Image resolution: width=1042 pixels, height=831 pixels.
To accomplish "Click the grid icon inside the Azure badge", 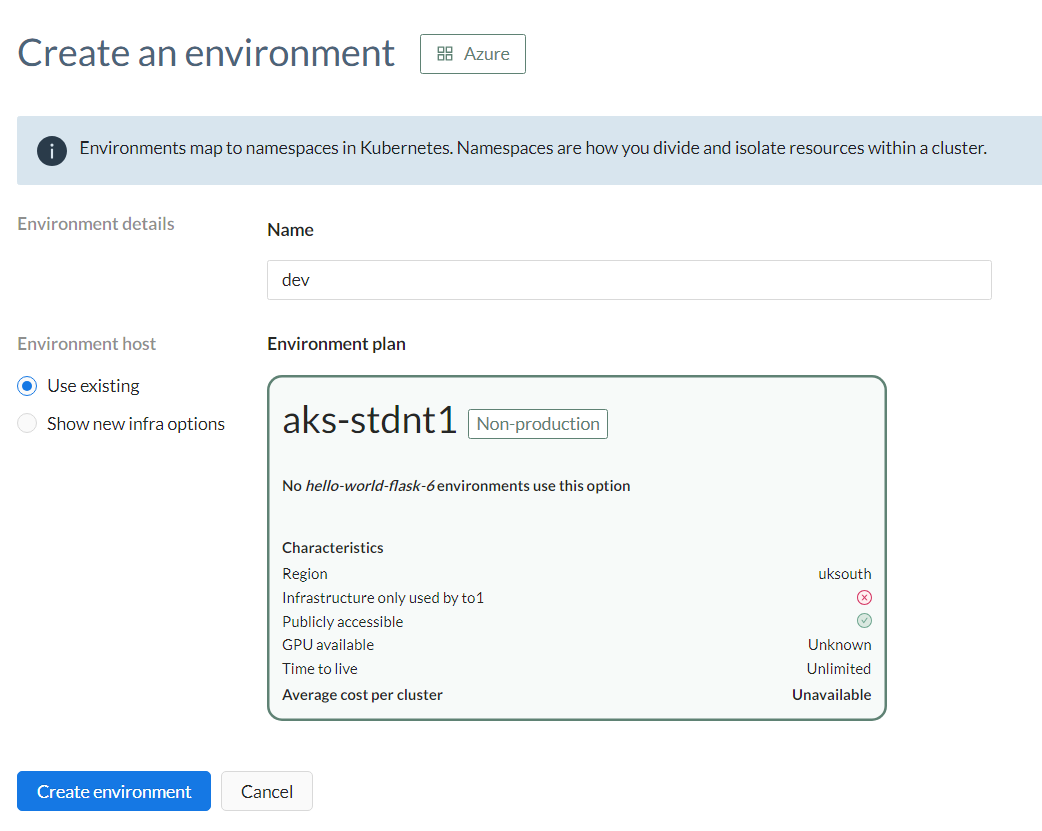I will 446,54.
